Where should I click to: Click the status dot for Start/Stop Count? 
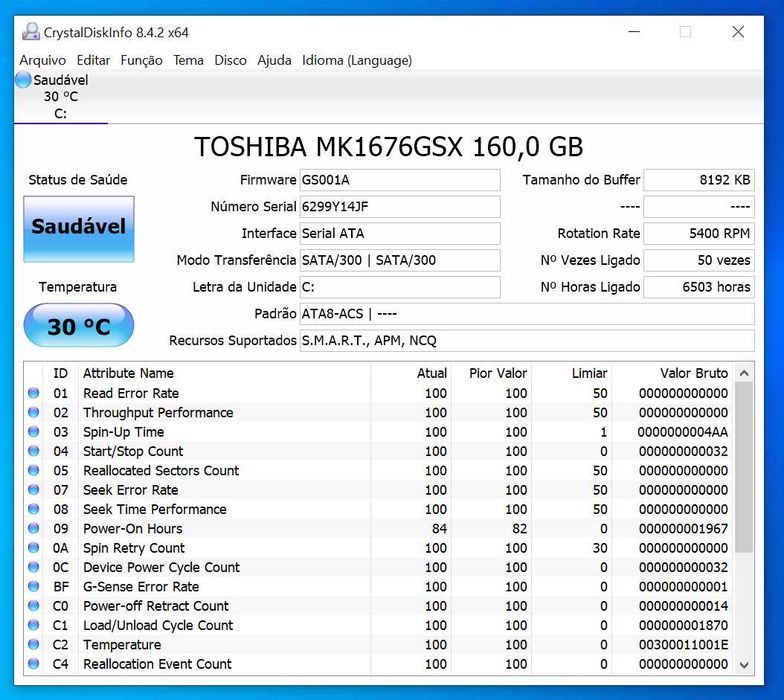[34, 451]
